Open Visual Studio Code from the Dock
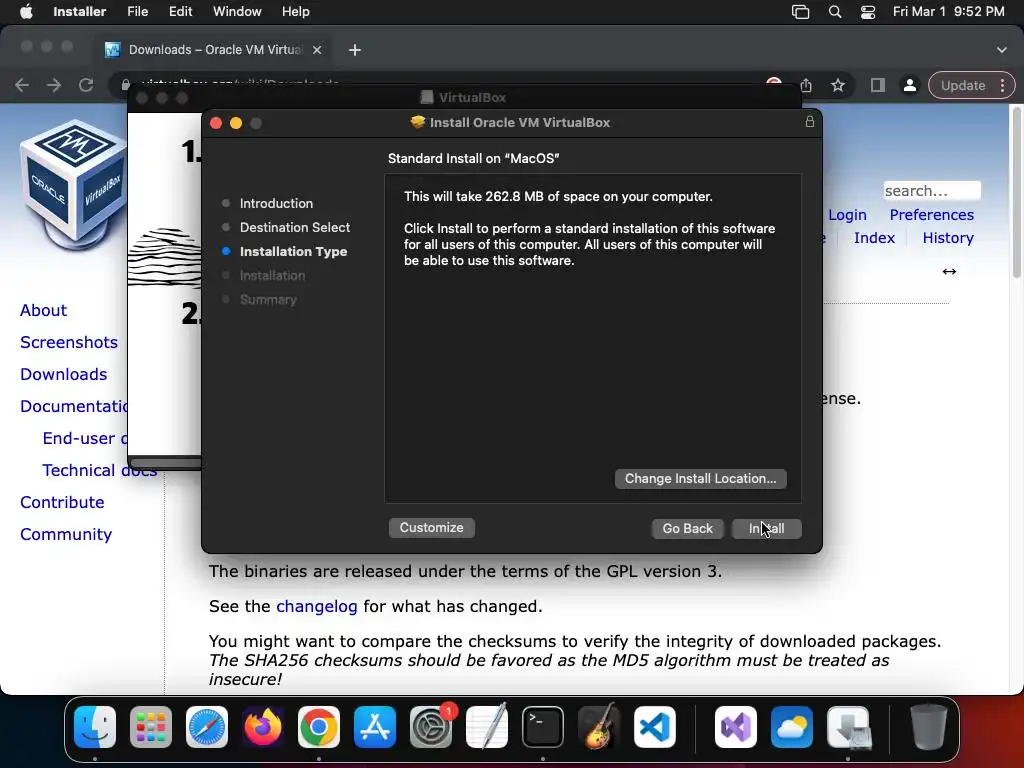This screenshot has height=768, width=1024. coord(655,727)
